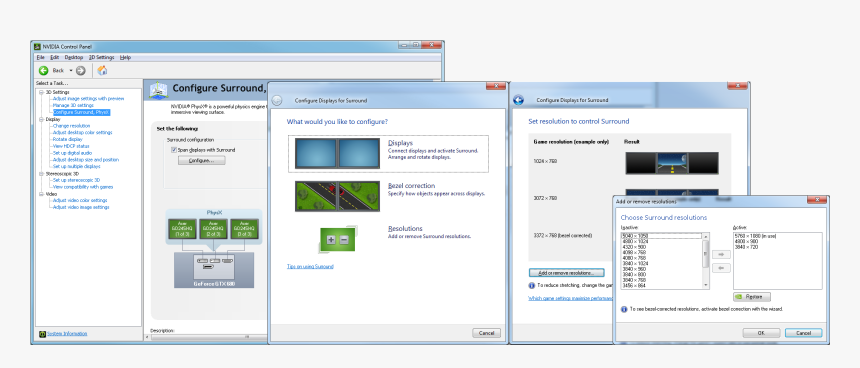Click Cancel in Add or remove resolutions
860x368 pixels.
pyautogui.click(x=804, y=333)
